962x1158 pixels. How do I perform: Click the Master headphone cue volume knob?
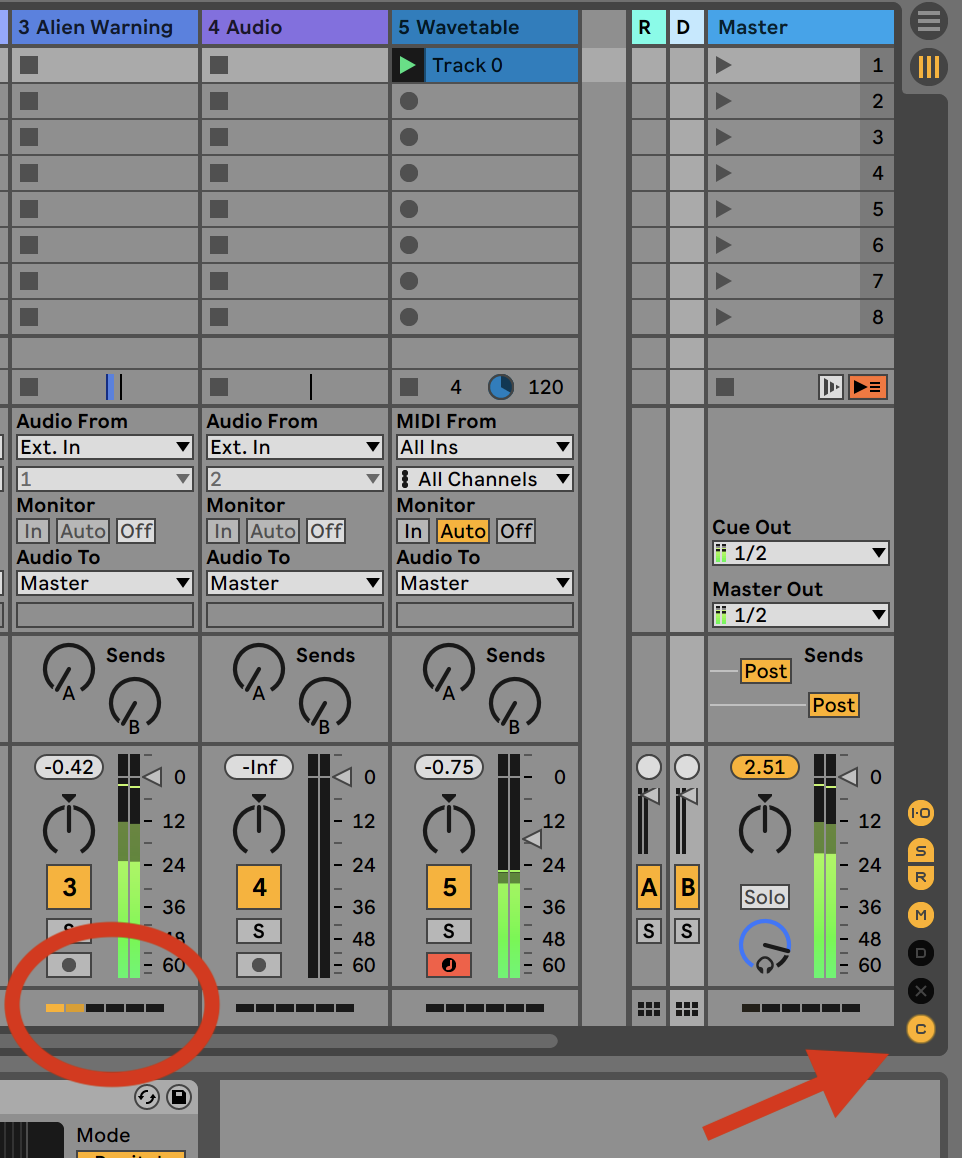pos(765,946)
